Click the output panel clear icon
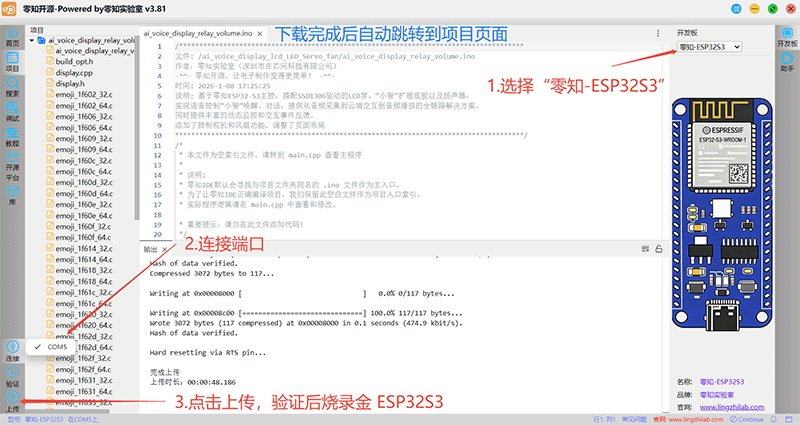This screenshot has height=425, width=800. 645,249
